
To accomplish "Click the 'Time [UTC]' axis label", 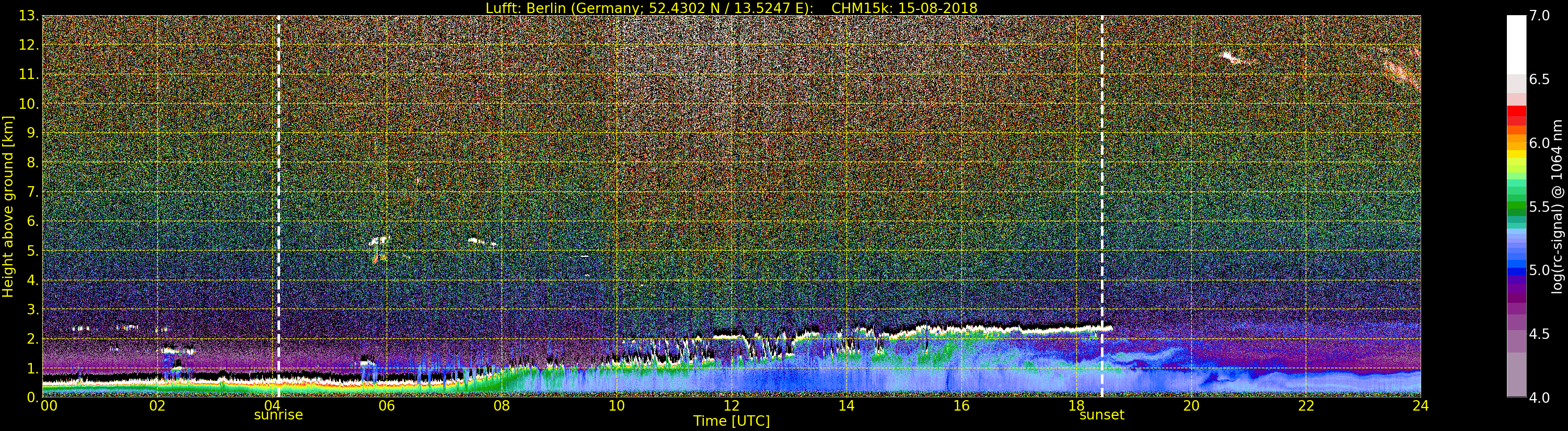I will tap(731, 421).
